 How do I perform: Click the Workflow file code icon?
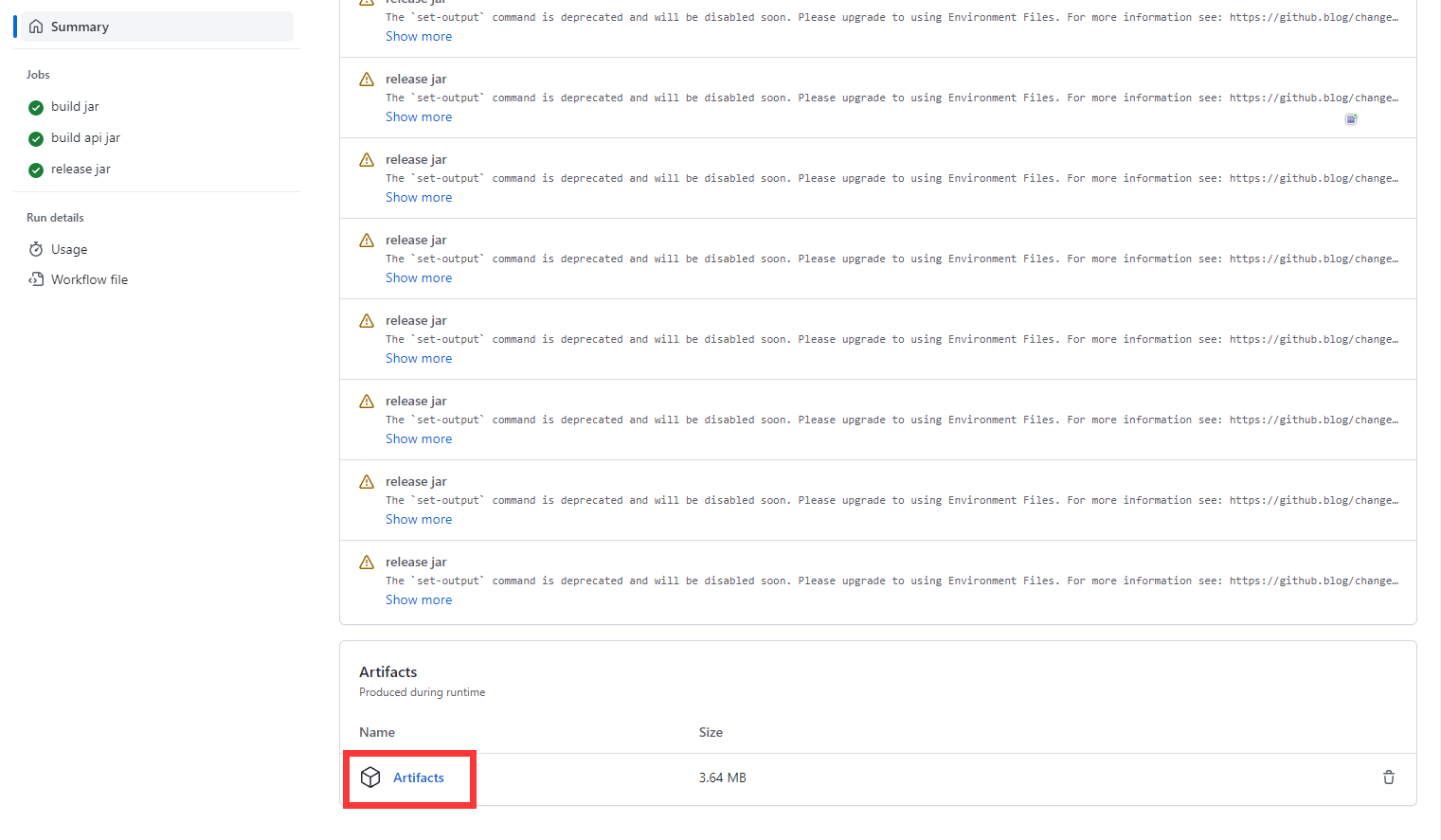[36, 279]
